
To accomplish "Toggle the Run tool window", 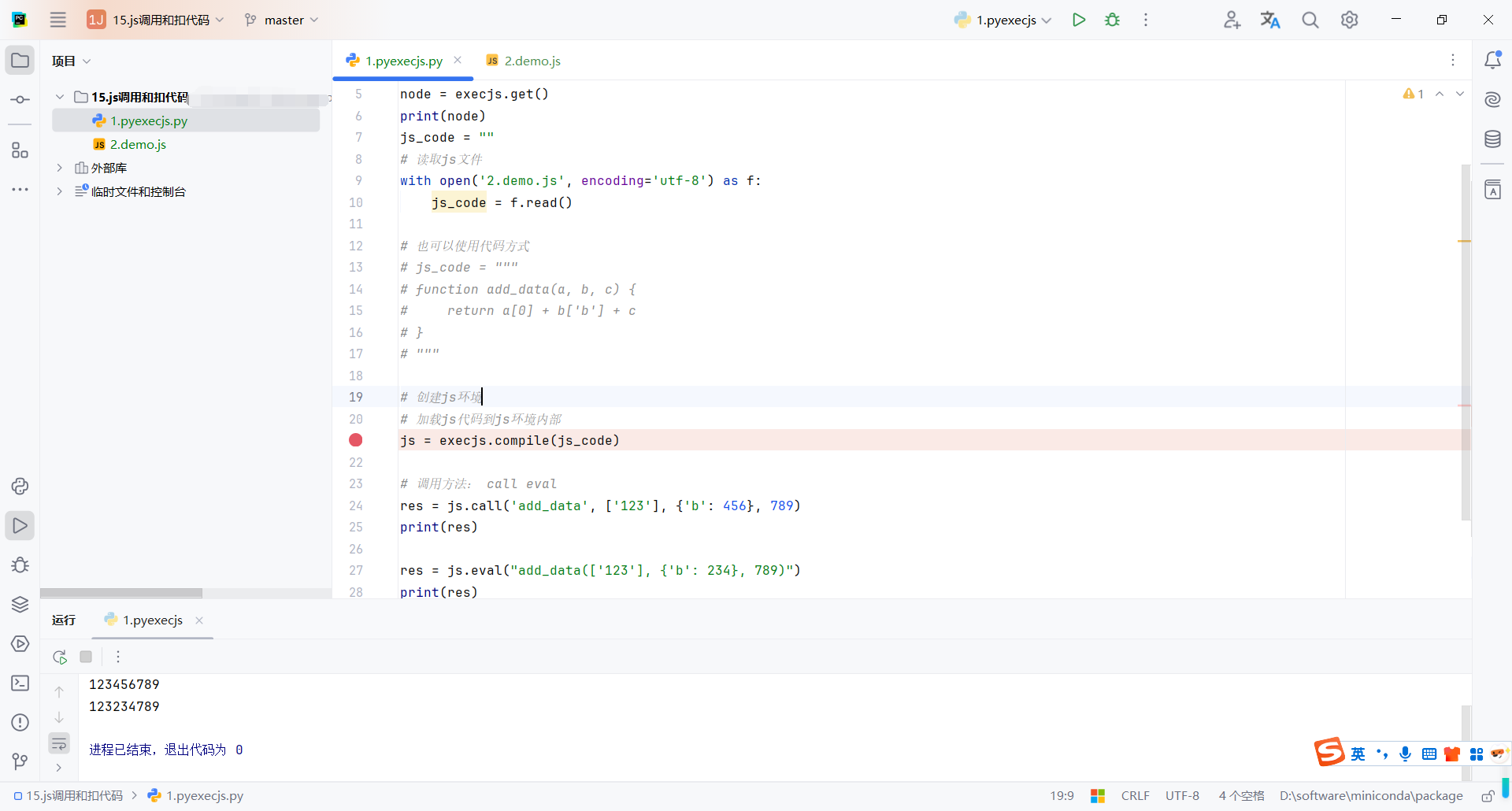I will [x=20, y=526].
